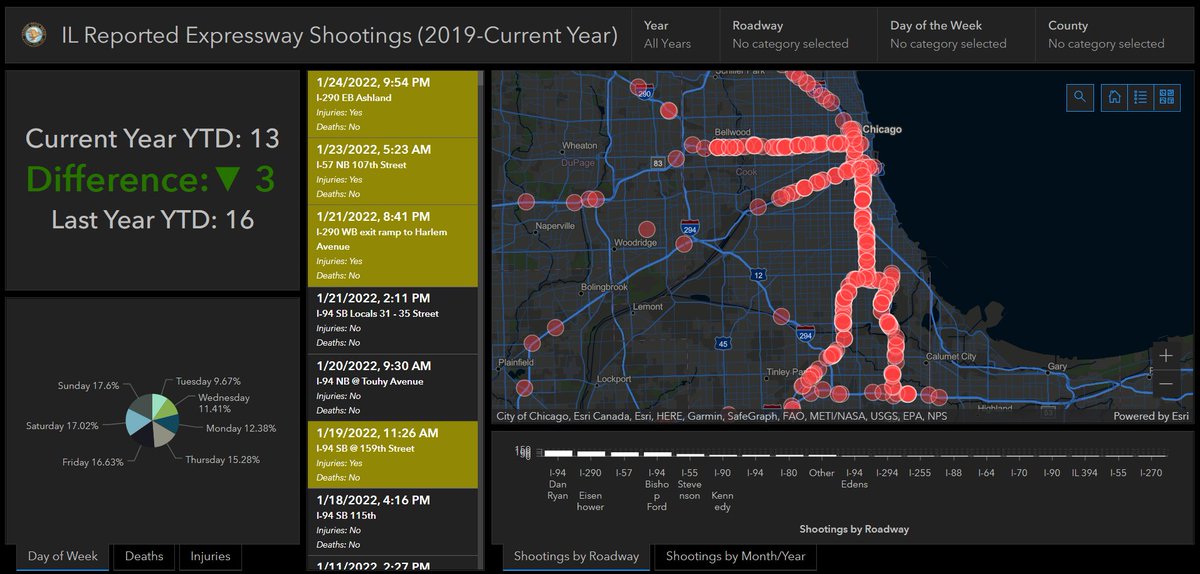Click the 'Chicago' city label on map

[883, 130]
